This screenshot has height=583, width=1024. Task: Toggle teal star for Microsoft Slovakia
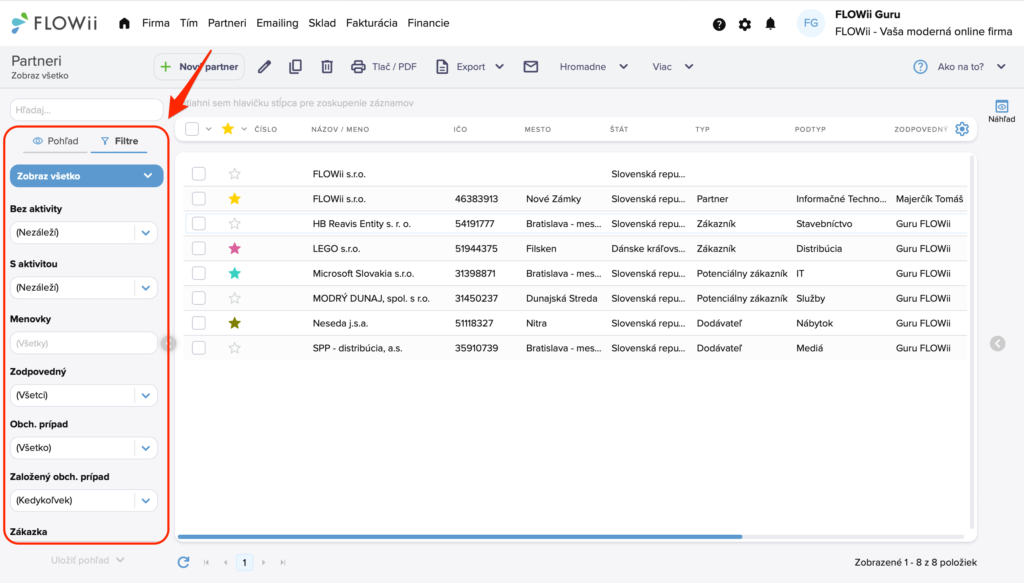(x=234, y=274)
